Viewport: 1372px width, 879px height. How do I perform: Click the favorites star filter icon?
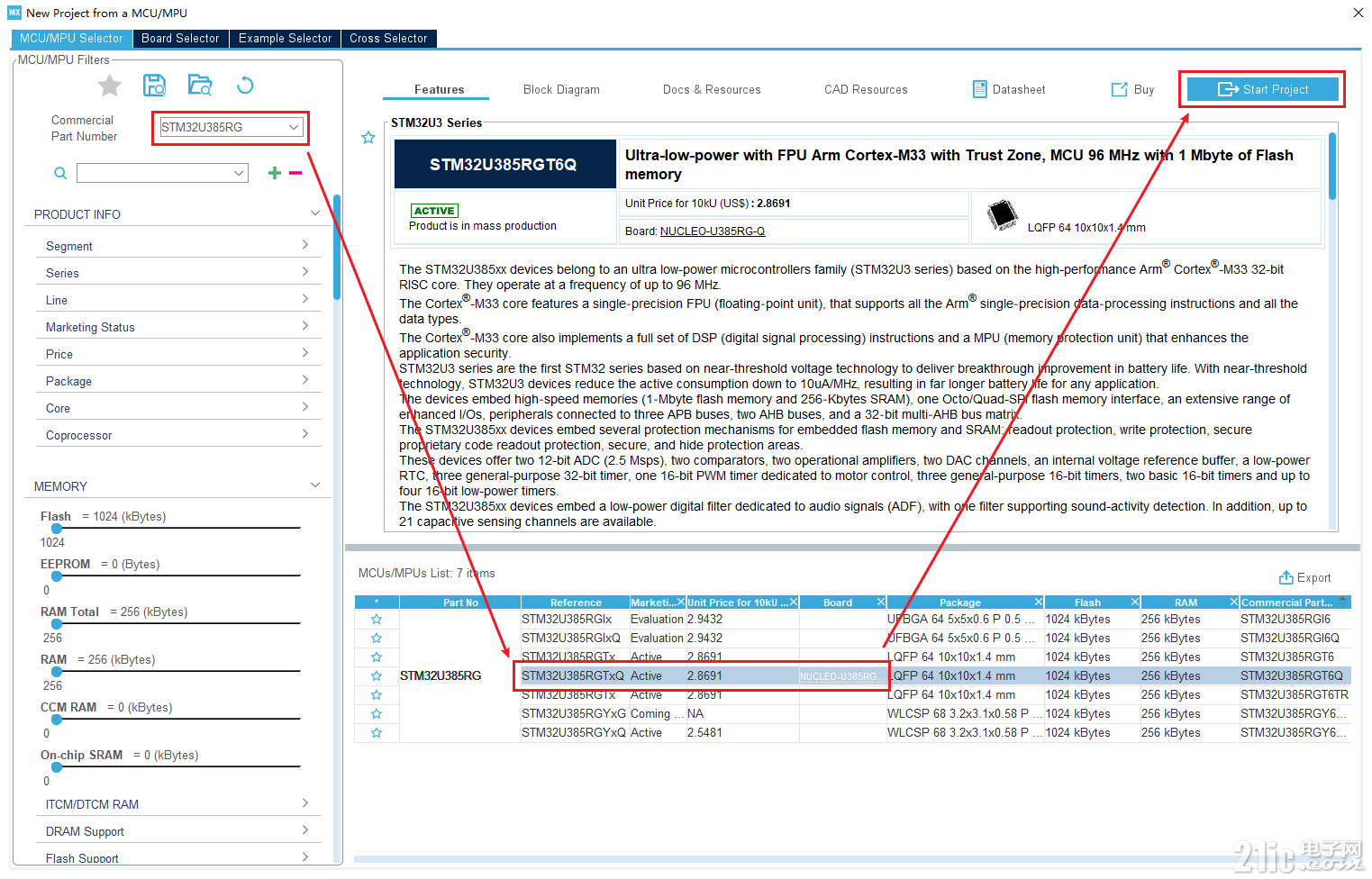[x=110, y=86]
